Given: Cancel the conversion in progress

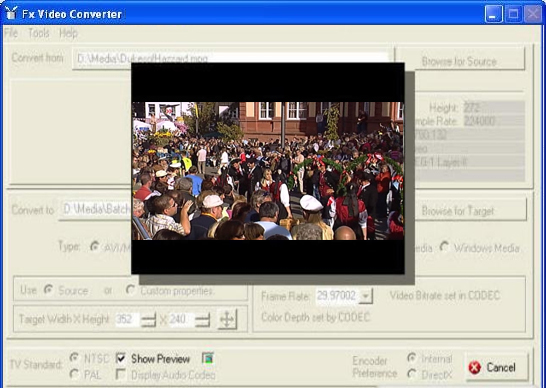Looking at the screenshot, I should (497, 367).
